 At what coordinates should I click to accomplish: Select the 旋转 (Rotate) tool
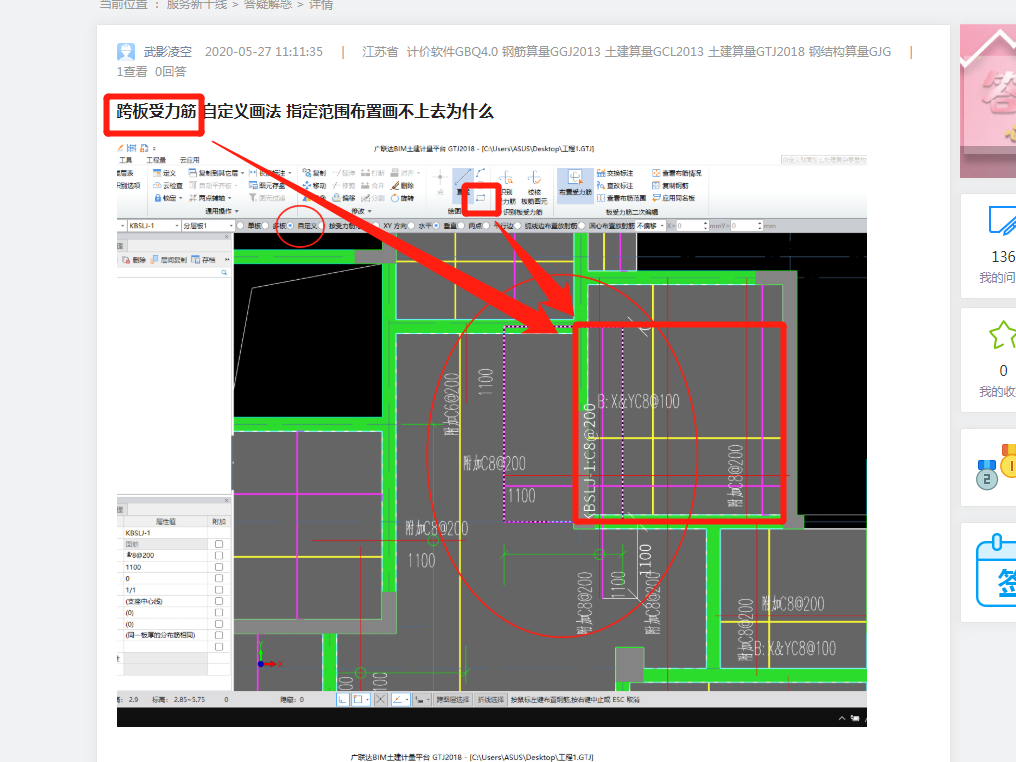(x=402, y=198)
